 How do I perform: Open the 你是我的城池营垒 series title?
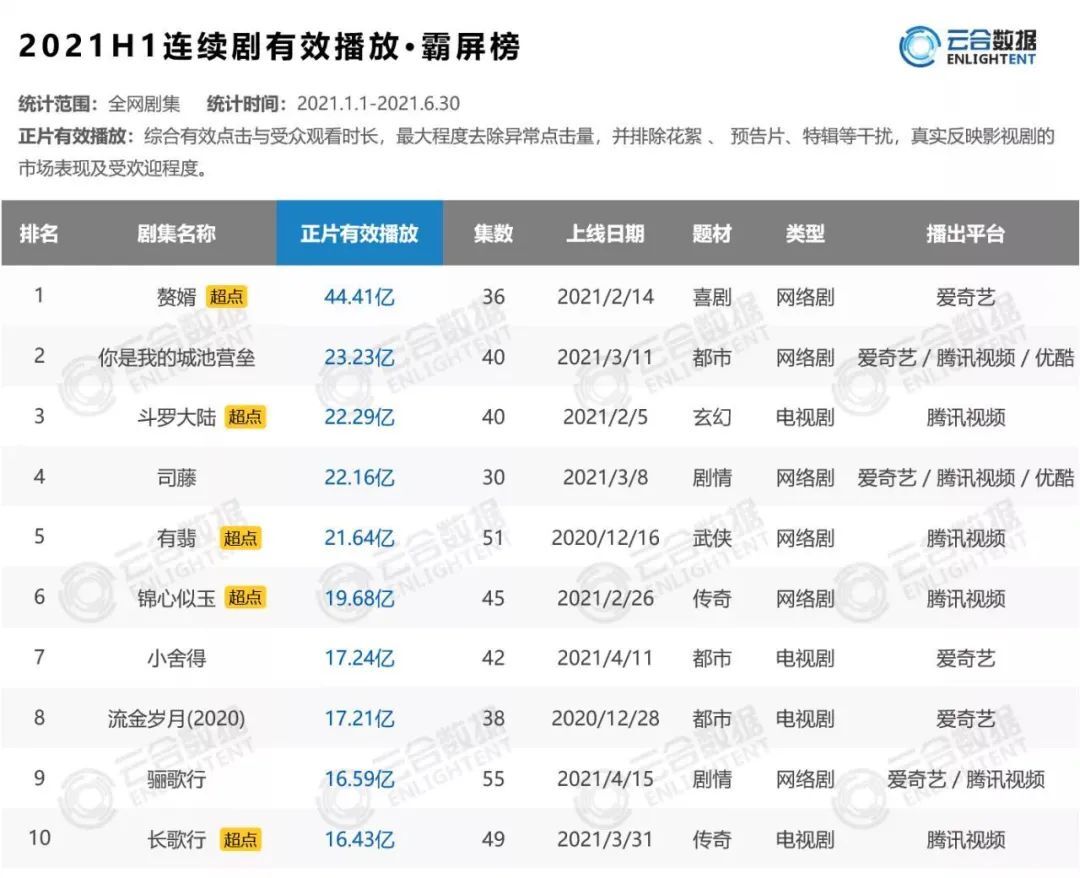177,357
